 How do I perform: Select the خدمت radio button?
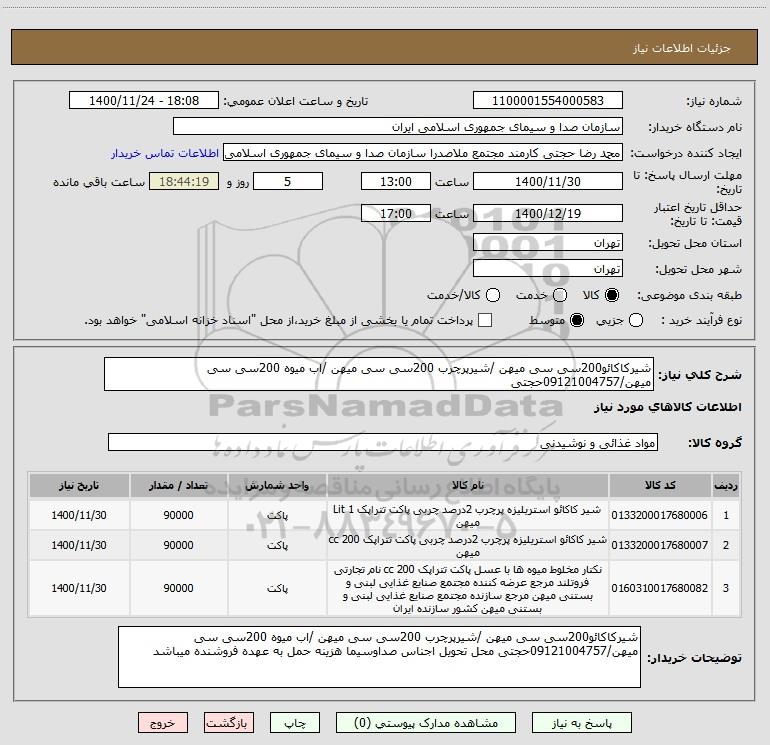(560, 295)
